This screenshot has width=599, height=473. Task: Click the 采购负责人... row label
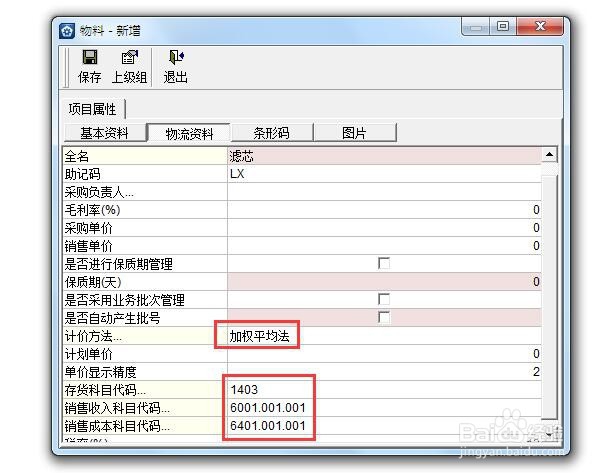145,192
